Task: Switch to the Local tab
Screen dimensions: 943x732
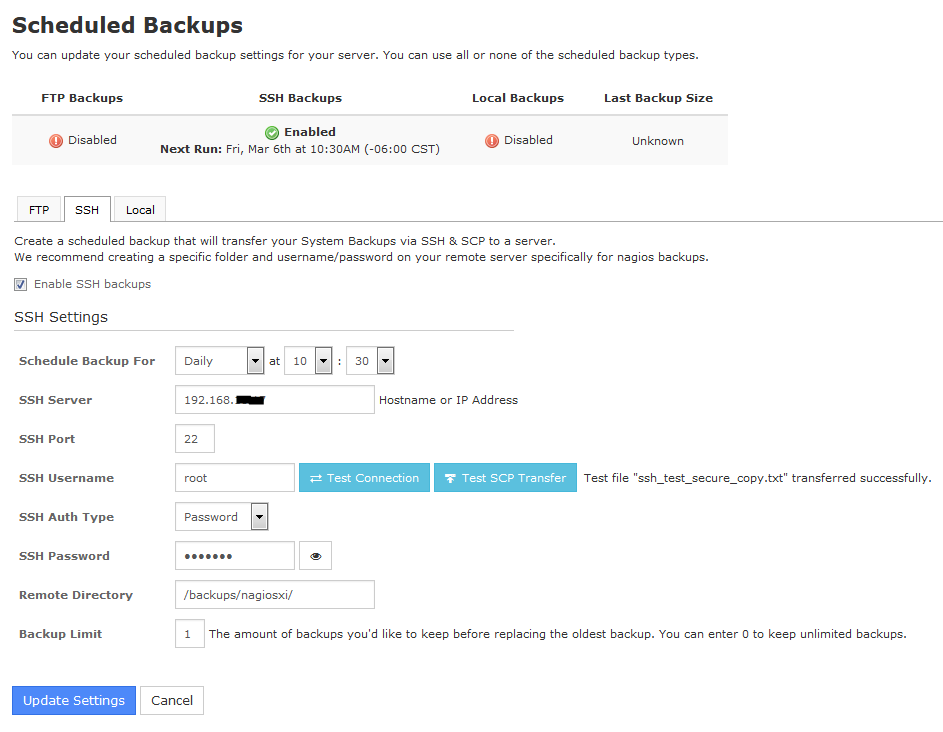Action: pyautogui.click(x=140, y=210)
